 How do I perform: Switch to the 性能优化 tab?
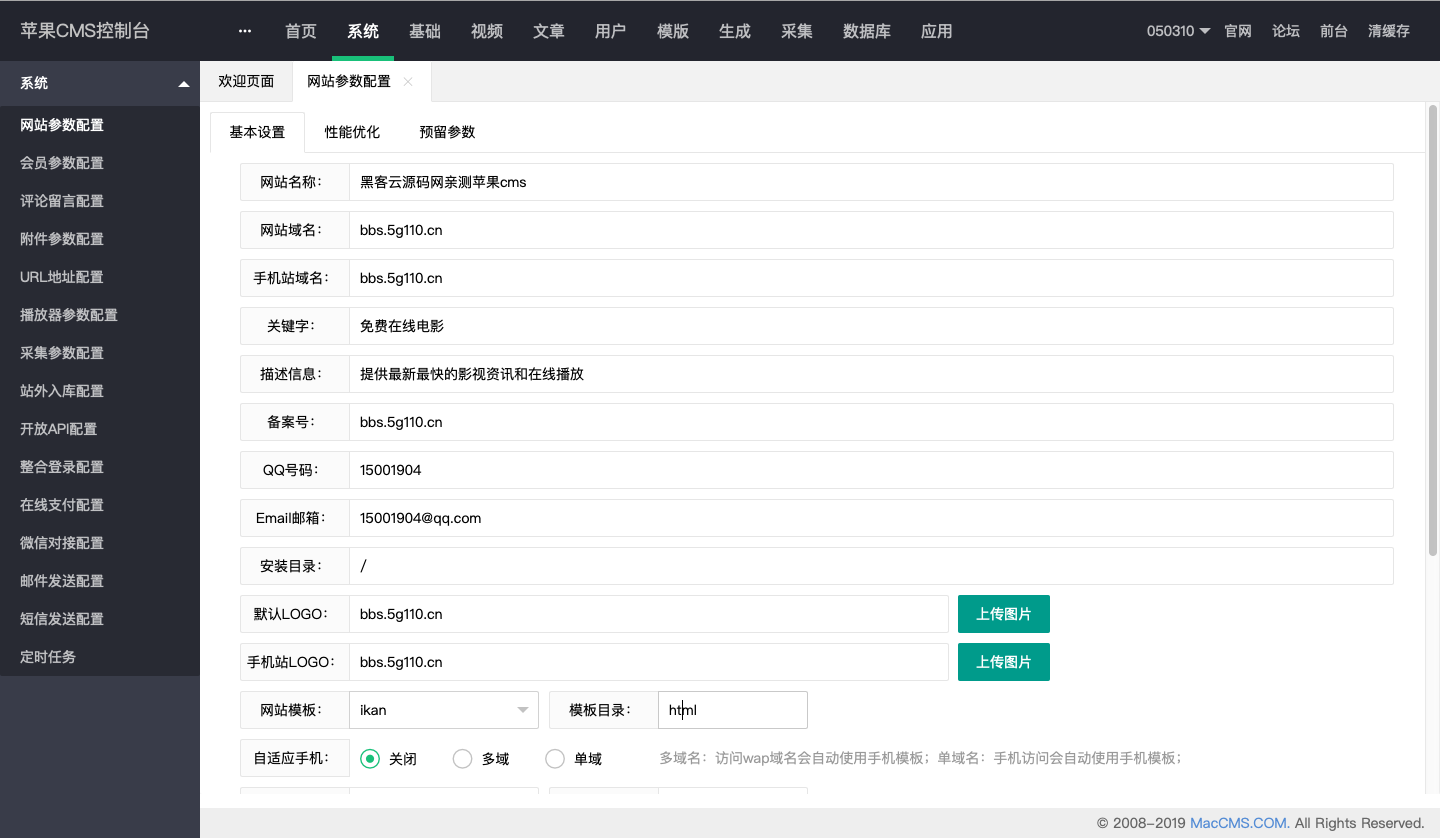pyautogui.click(x=352, y=132)
